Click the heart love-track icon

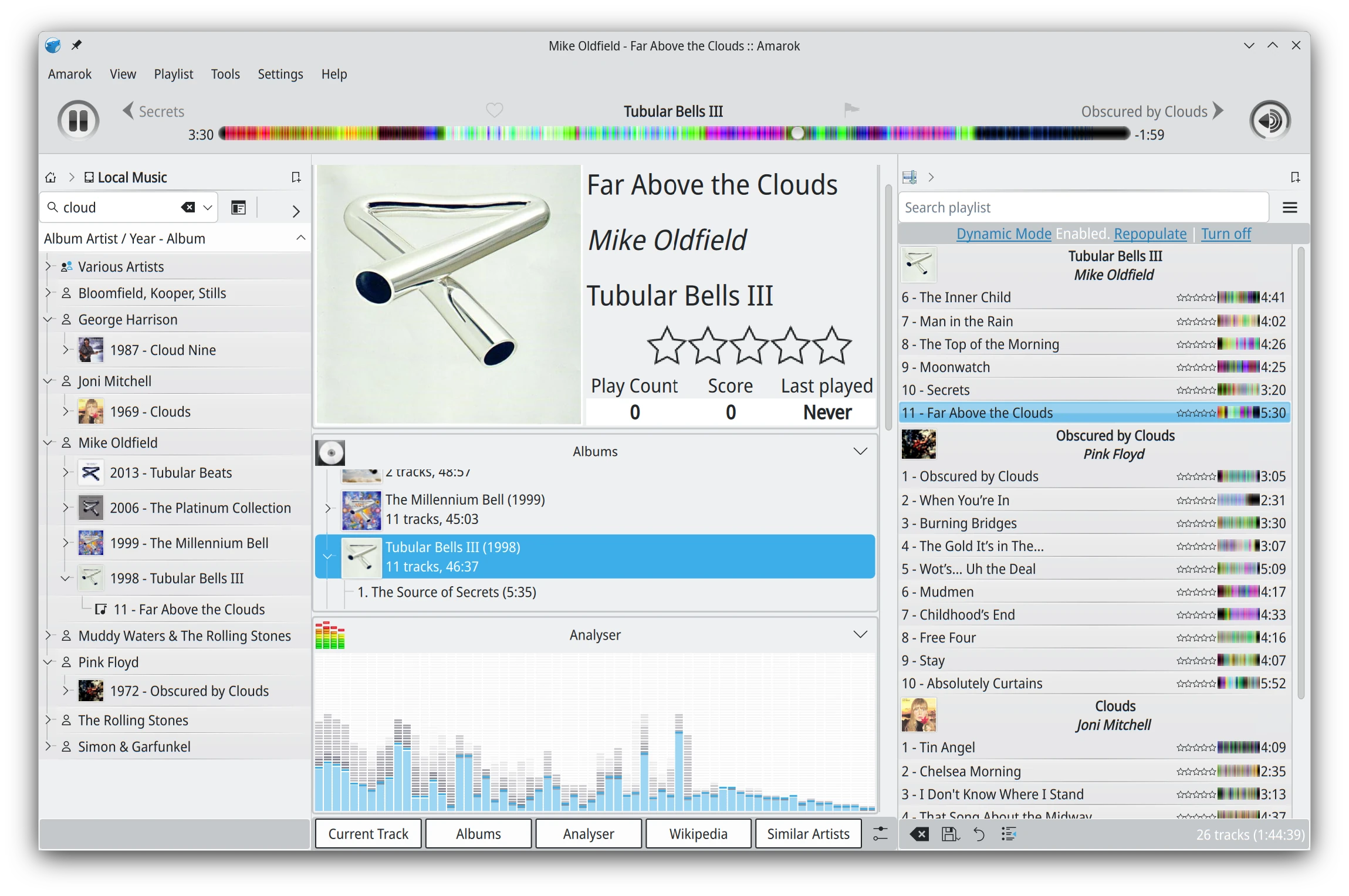coord(494,110)
